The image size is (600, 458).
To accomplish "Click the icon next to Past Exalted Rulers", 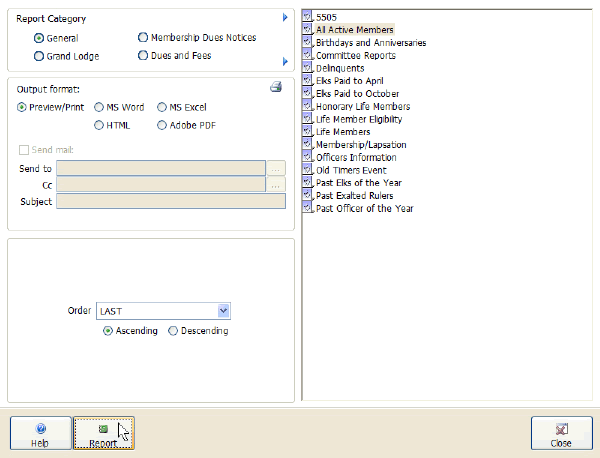I will (x=308, y=196).
